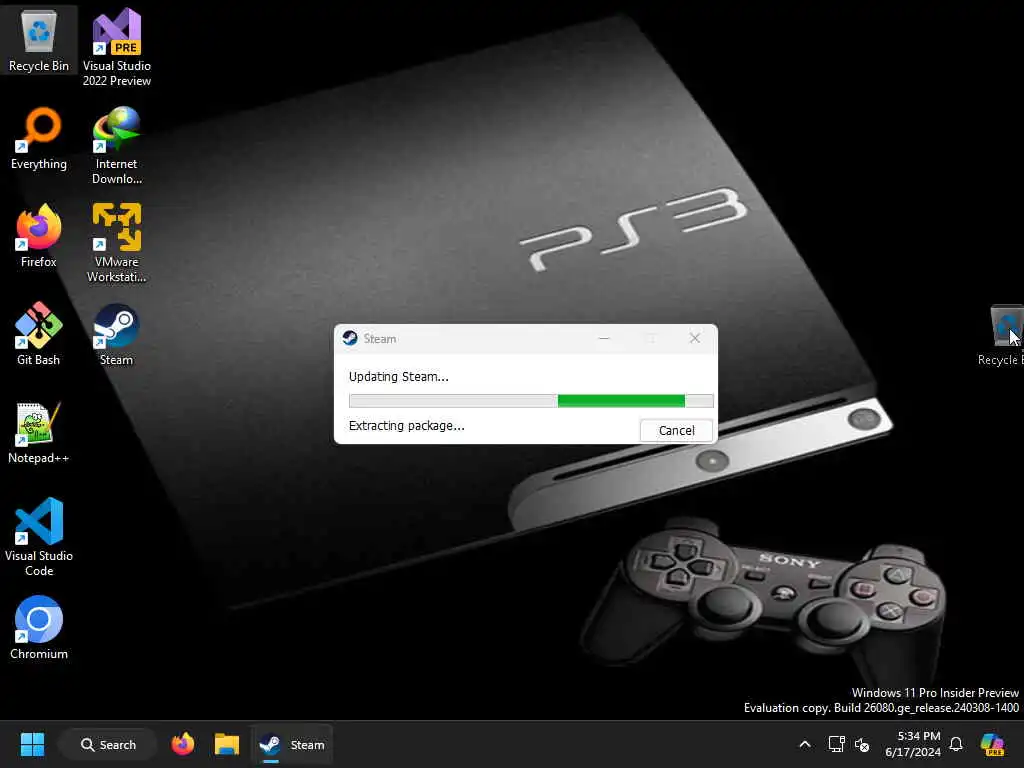Open File Explorer from the taskbar
Viewport: 1024px width, 768px height.
pos(227,744)
